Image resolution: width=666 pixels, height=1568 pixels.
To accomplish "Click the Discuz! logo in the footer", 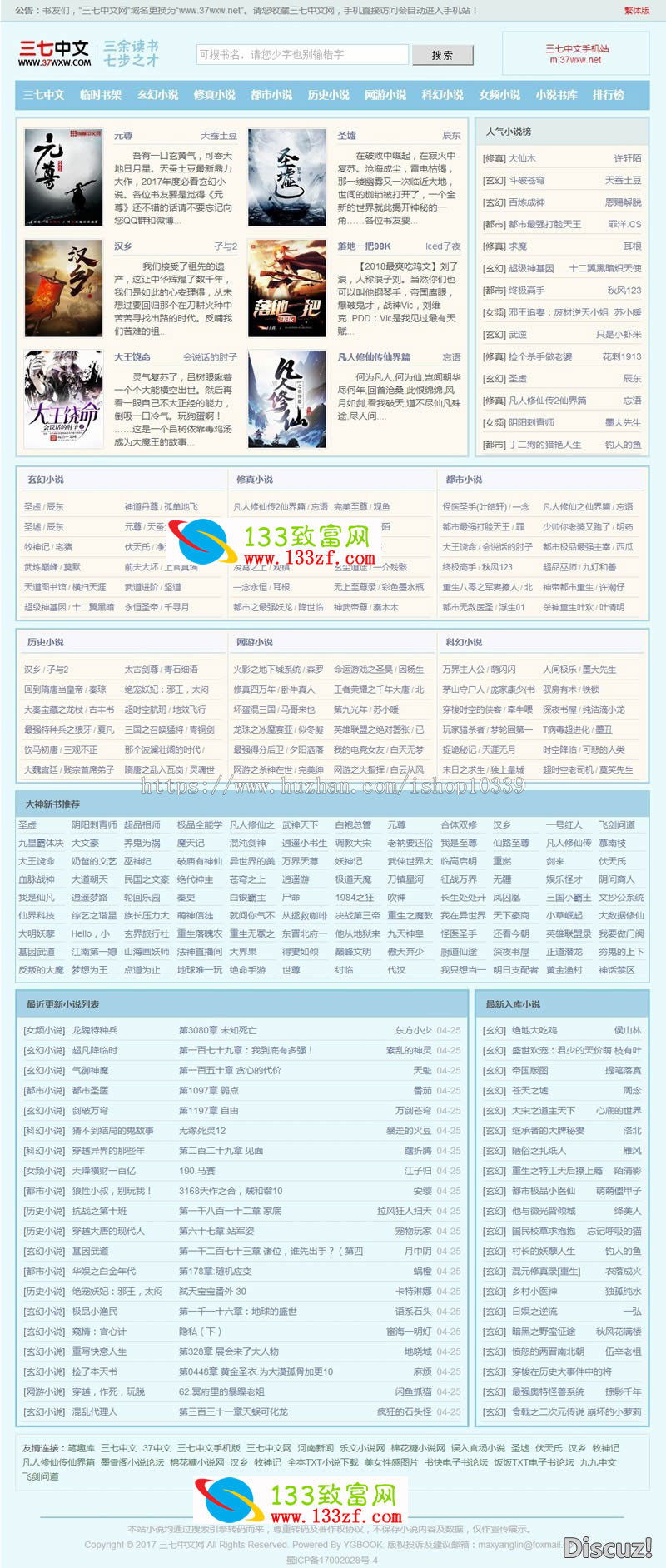I will coord(607,1547).
